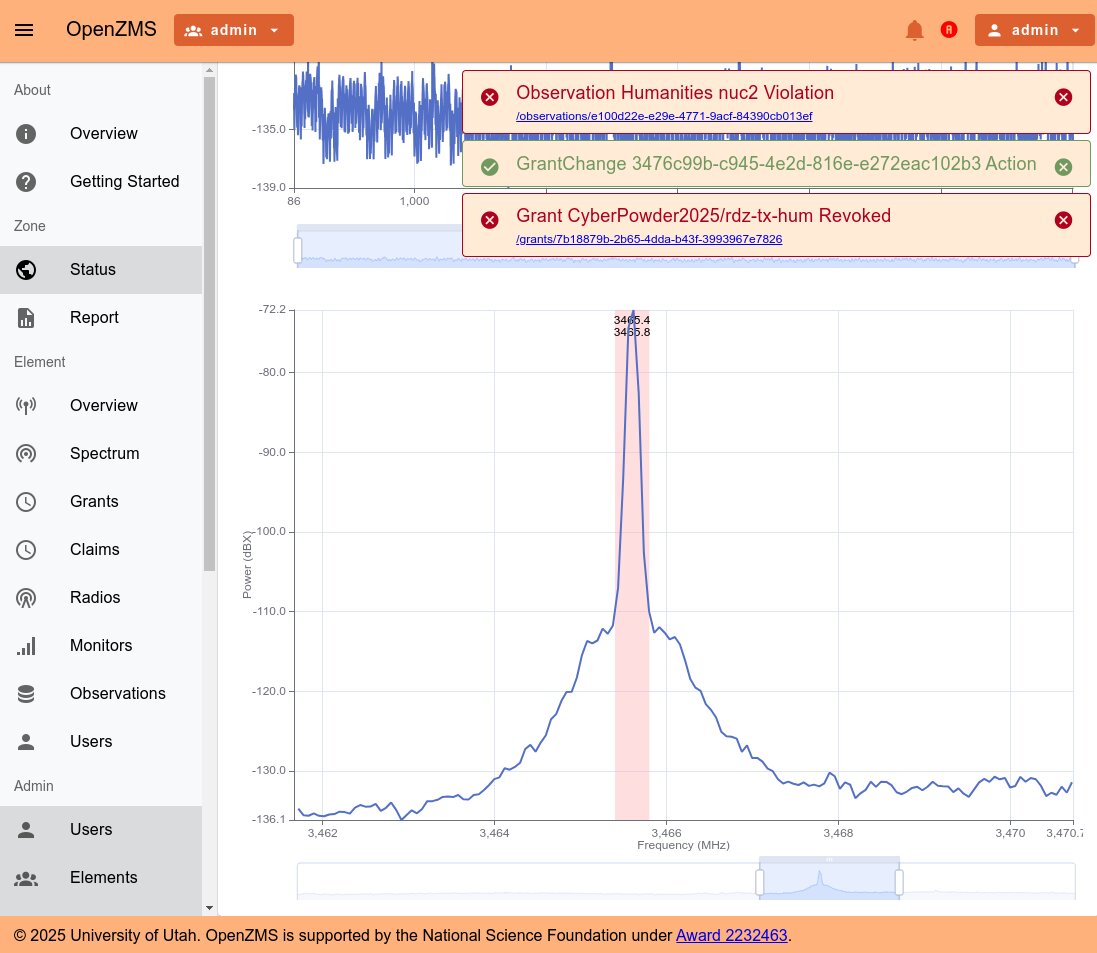This screenshot has width=1097, height=953.
Task: Open About Overview info icon
Action: 26,134
